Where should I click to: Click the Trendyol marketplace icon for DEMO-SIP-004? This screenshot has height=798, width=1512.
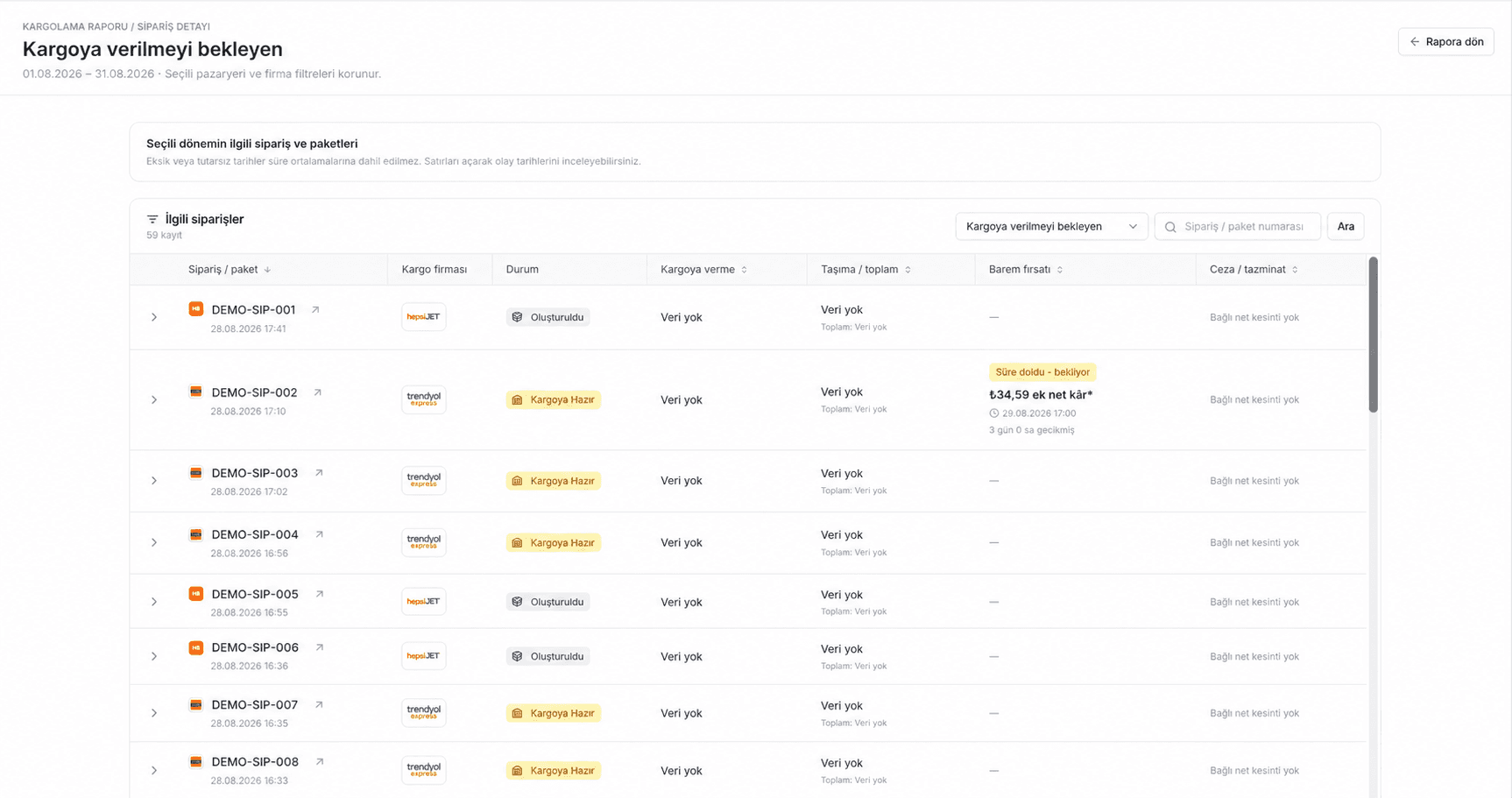pos(196,534)
